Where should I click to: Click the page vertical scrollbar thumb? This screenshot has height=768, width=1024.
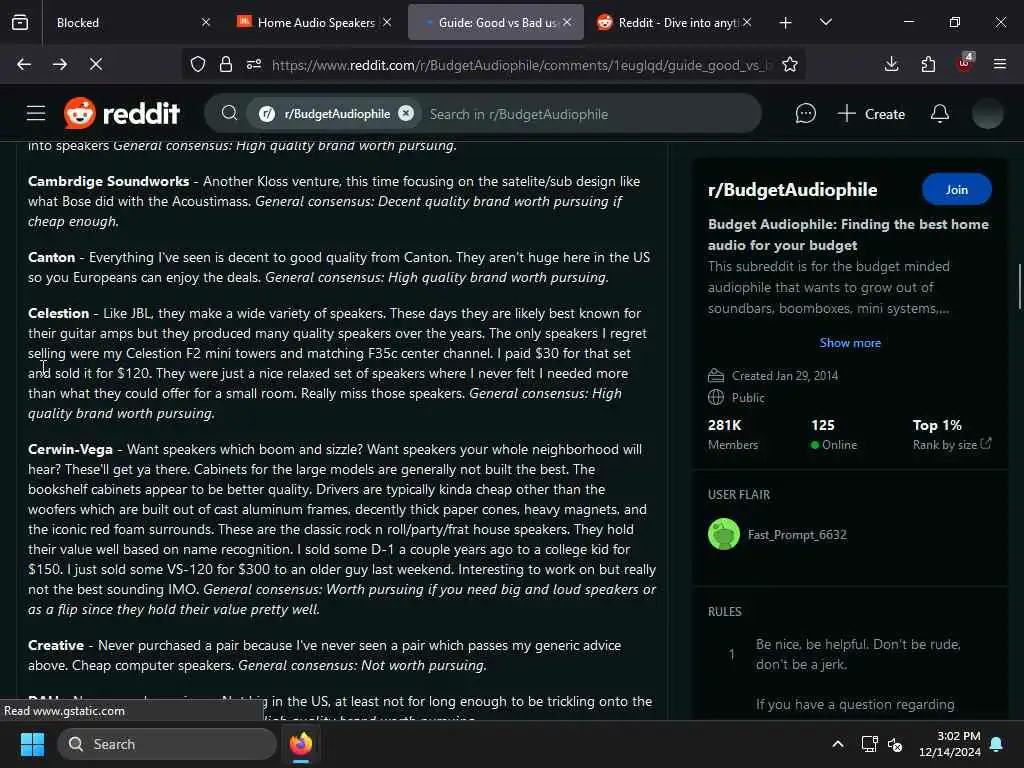click(x=1019, y=286)
